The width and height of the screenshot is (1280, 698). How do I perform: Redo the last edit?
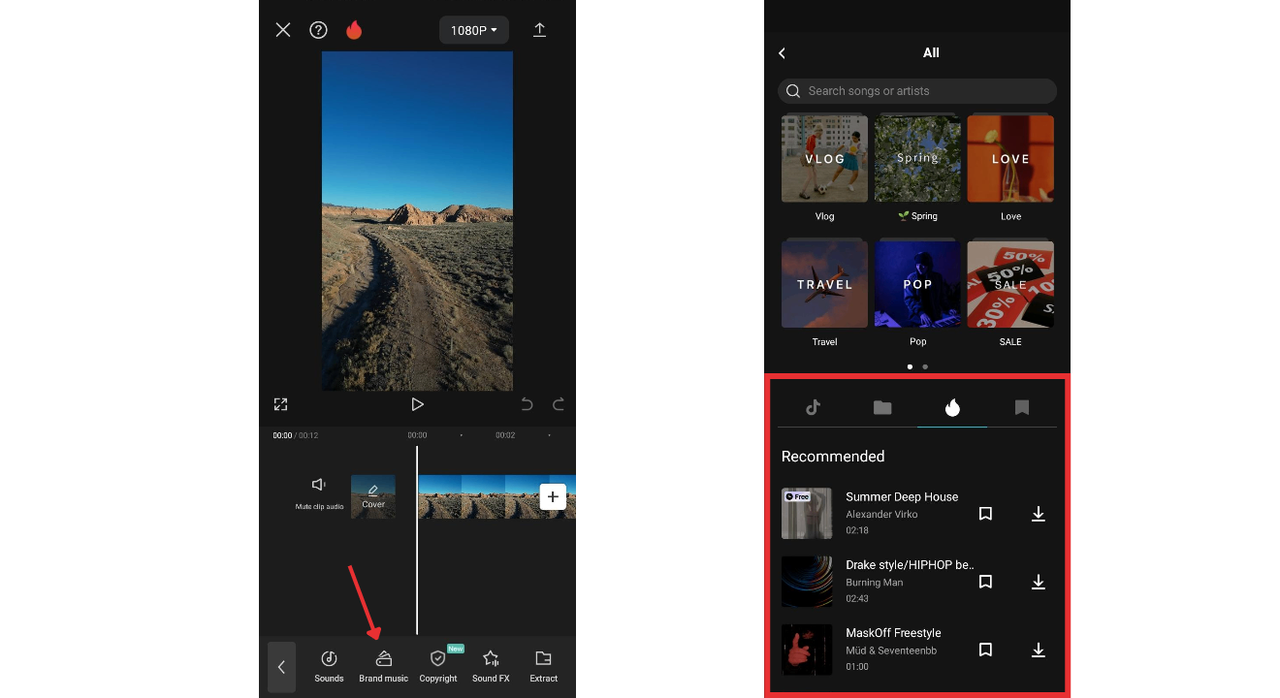(558, 404)
